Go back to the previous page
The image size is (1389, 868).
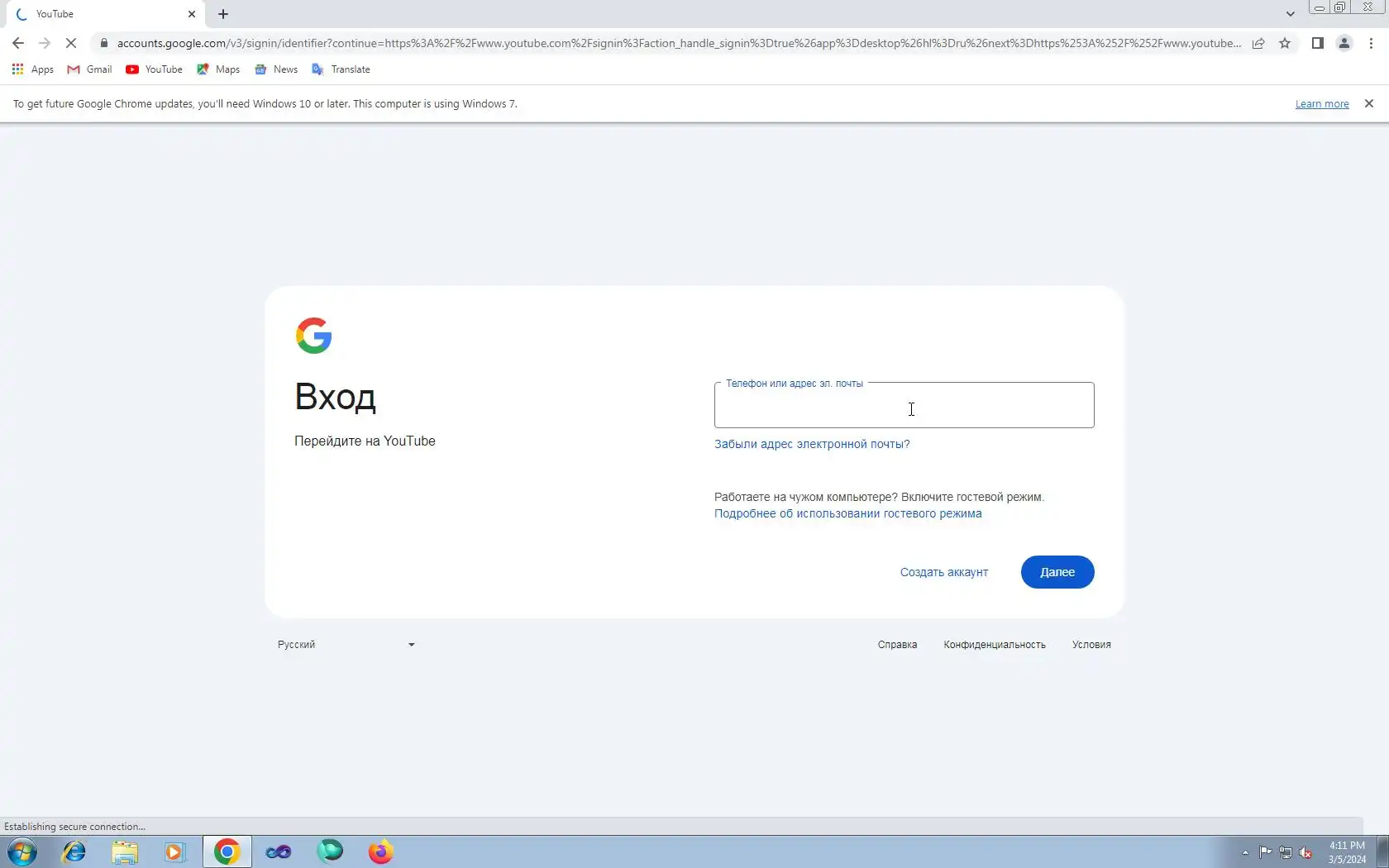[x=18, y=43]
